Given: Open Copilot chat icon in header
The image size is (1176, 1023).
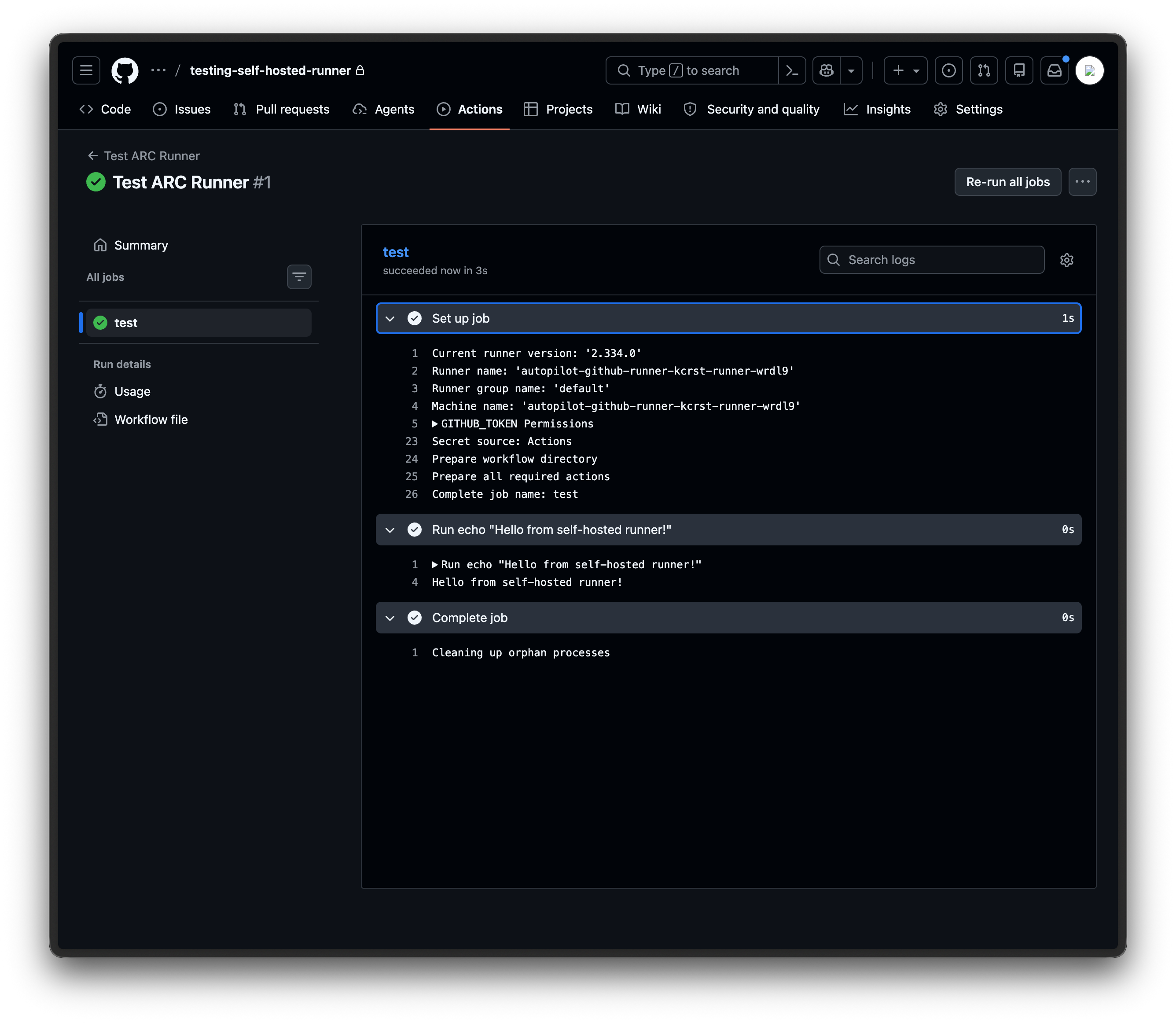Looking at the screenshot, I should pos(827,70).
